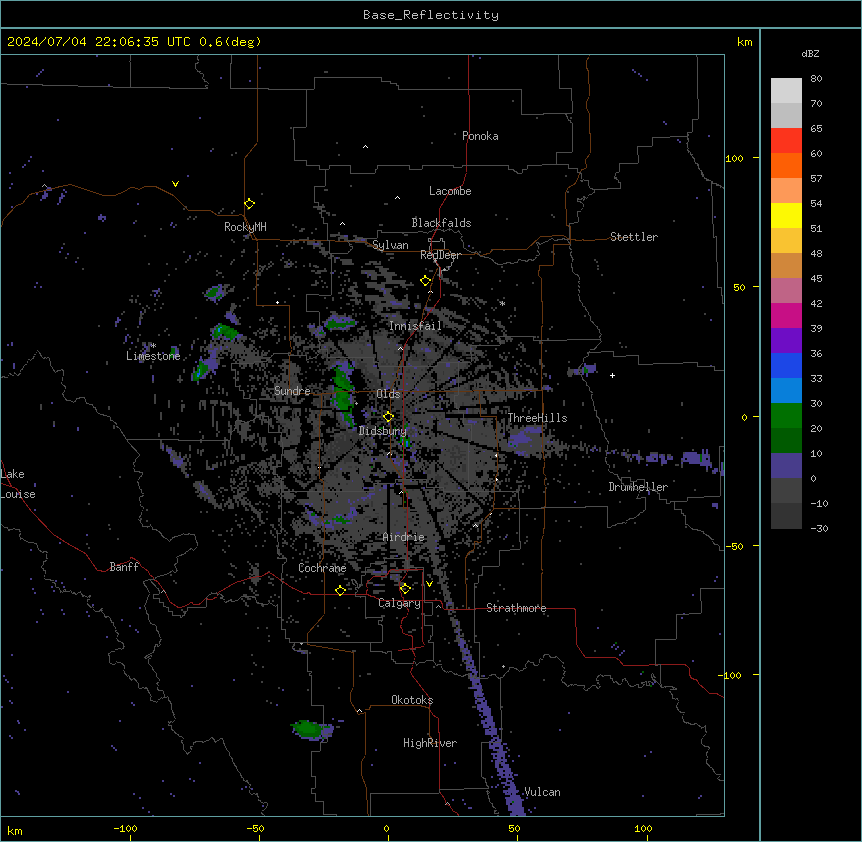The image size is (862, 842).
Task: Click the yellow diamond marker beside Olds
Action: 389,417
